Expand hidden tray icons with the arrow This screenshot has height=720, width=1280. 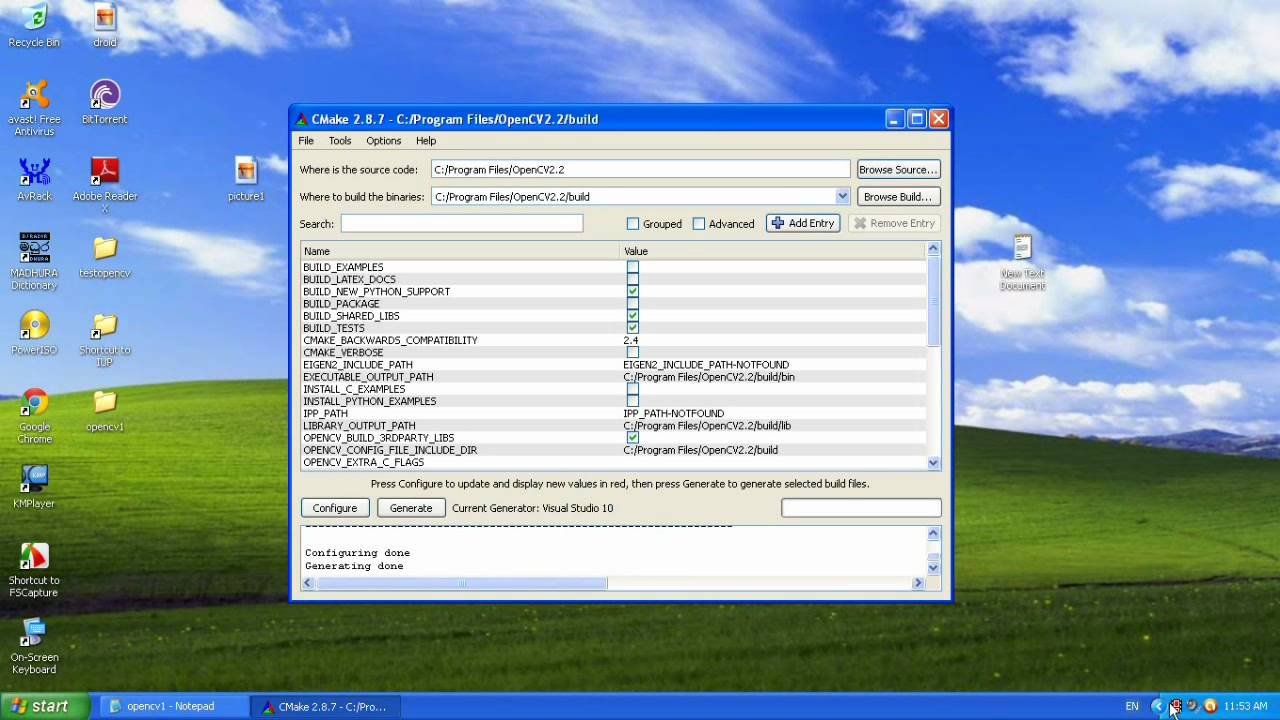point(1157,706)
